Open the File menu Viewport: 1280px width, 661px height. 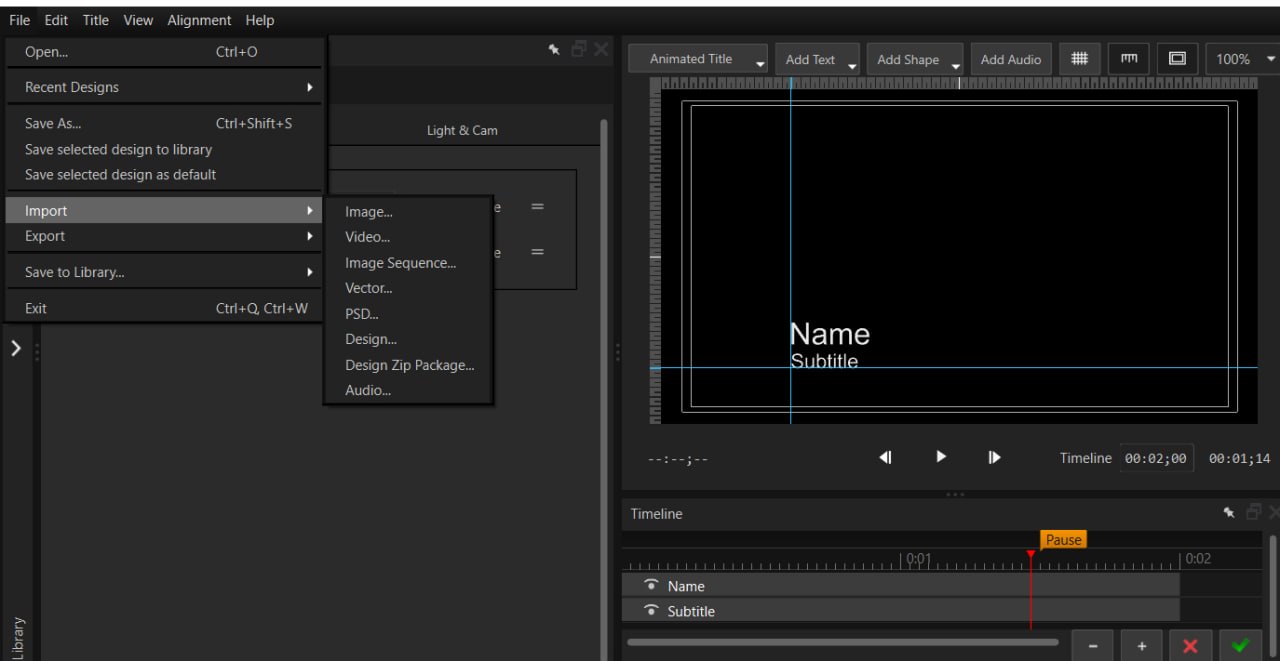point(20,20)
